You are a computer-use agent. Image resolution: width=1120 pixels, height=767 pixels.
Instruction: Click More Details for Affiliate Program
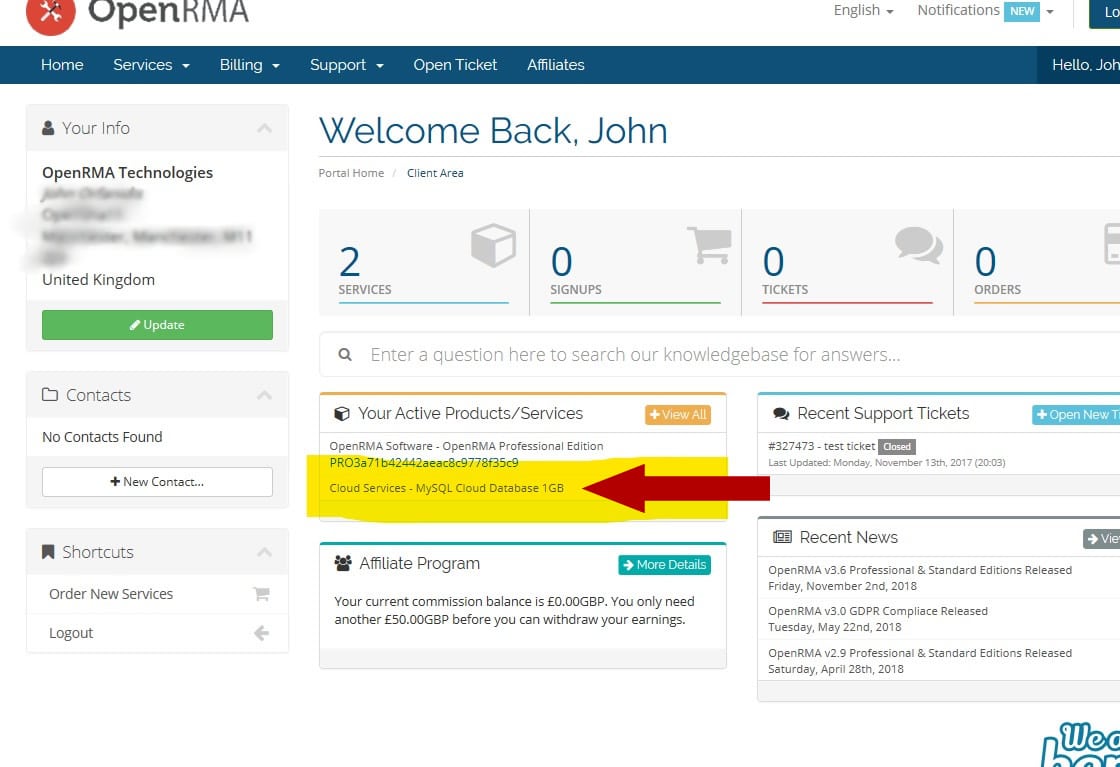664,565
